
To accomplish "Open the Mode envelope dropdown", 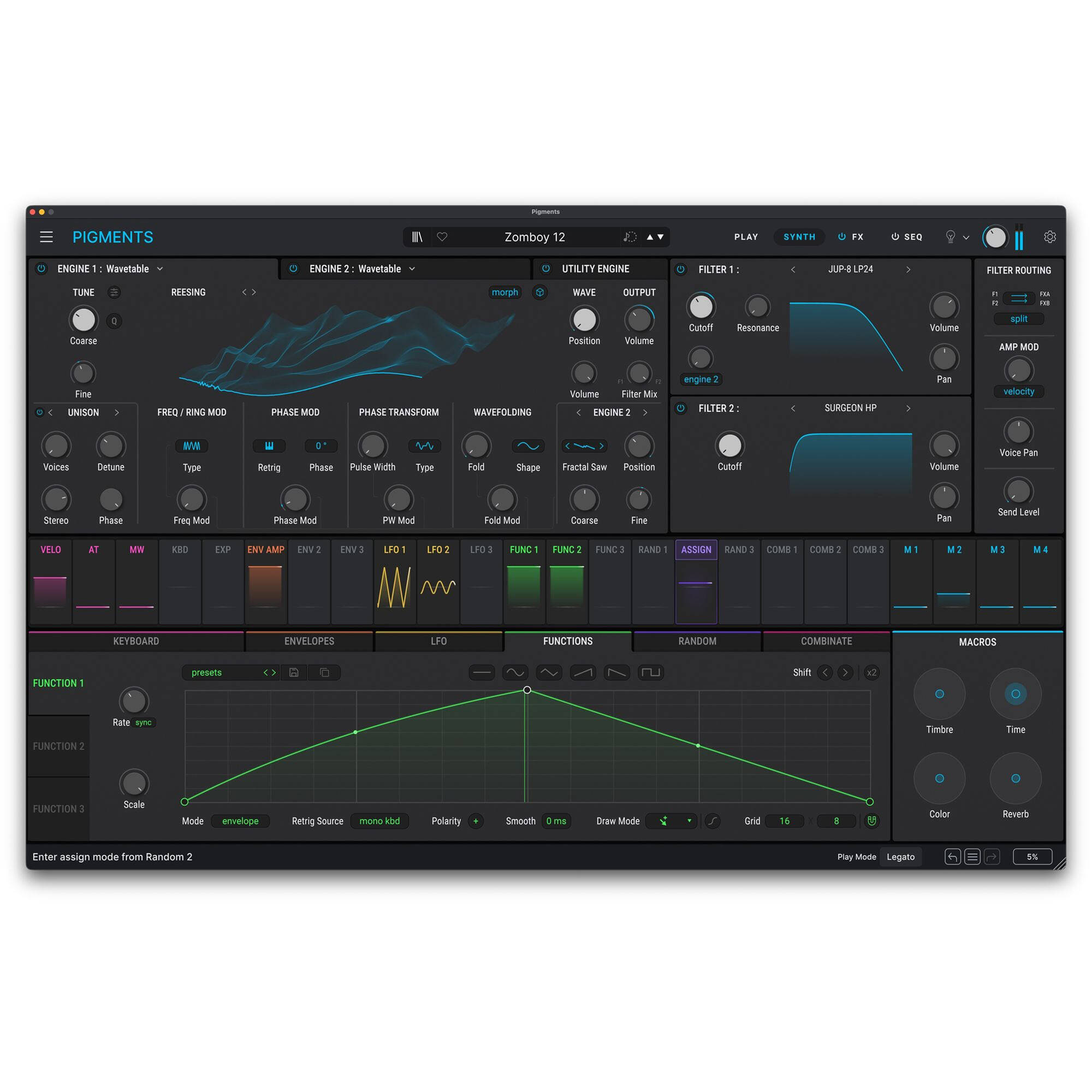I will (x=240, y=821).
